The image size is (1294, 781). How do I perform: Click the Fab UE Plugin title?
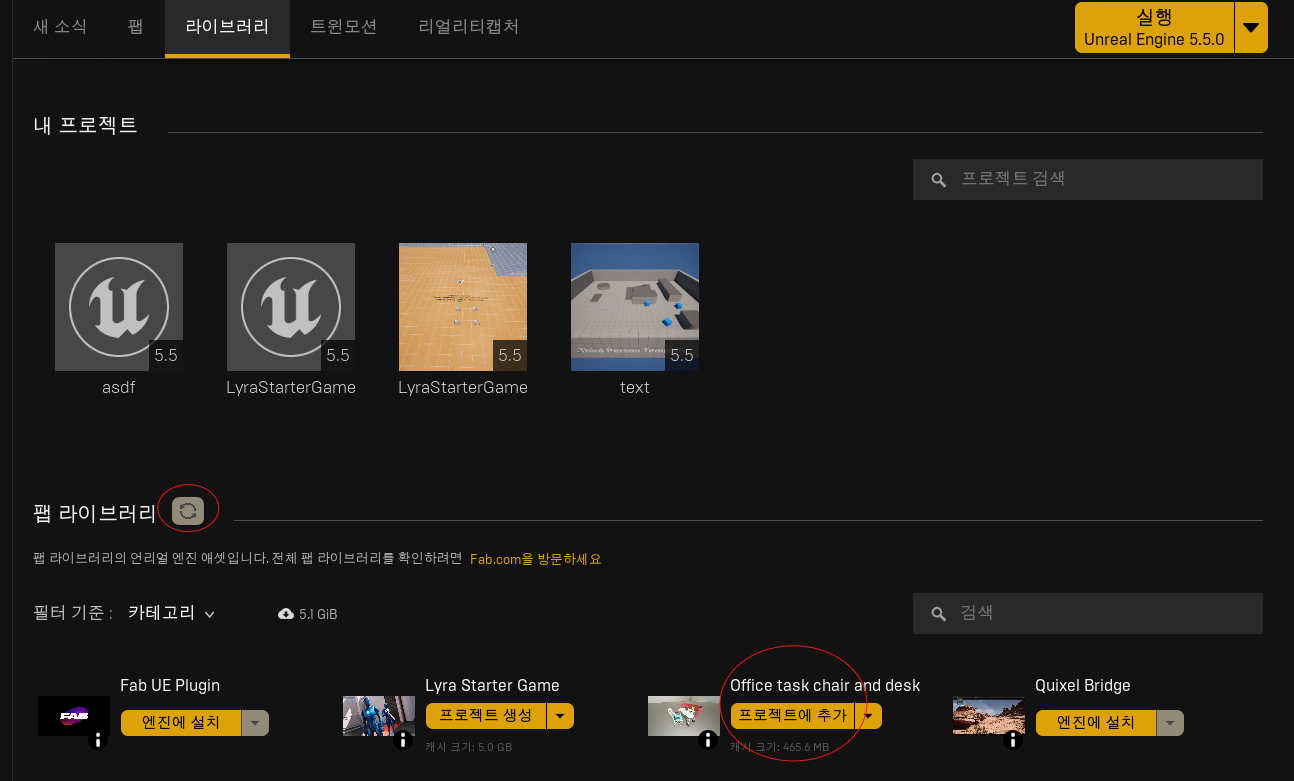(170, 685)
